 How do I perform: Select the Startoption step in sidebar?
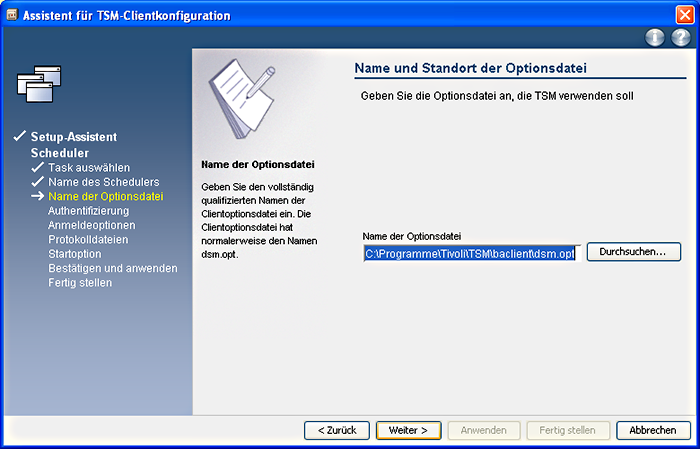click(x=77, y=254)
